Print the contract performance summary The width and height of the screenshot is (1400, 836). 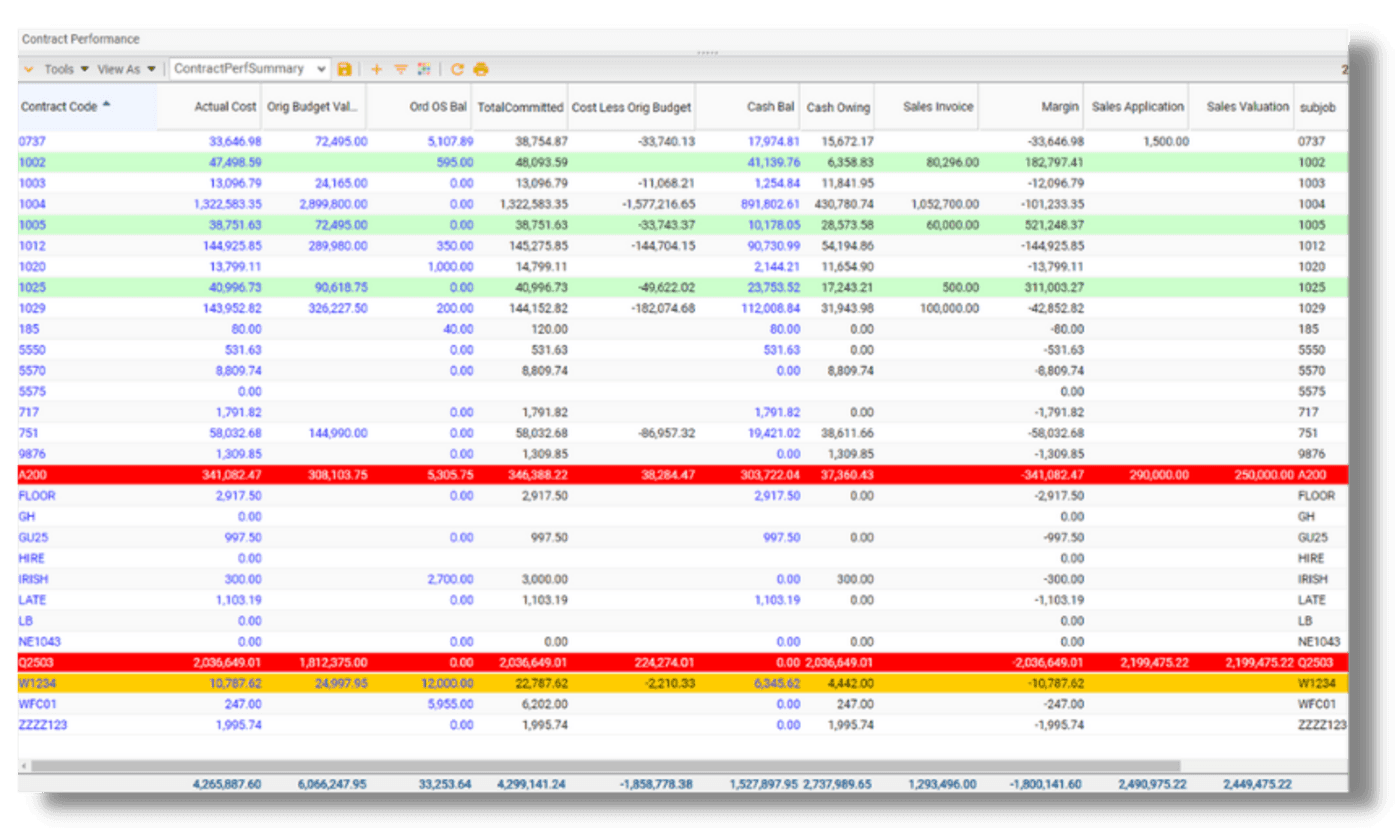pos(479,69)
